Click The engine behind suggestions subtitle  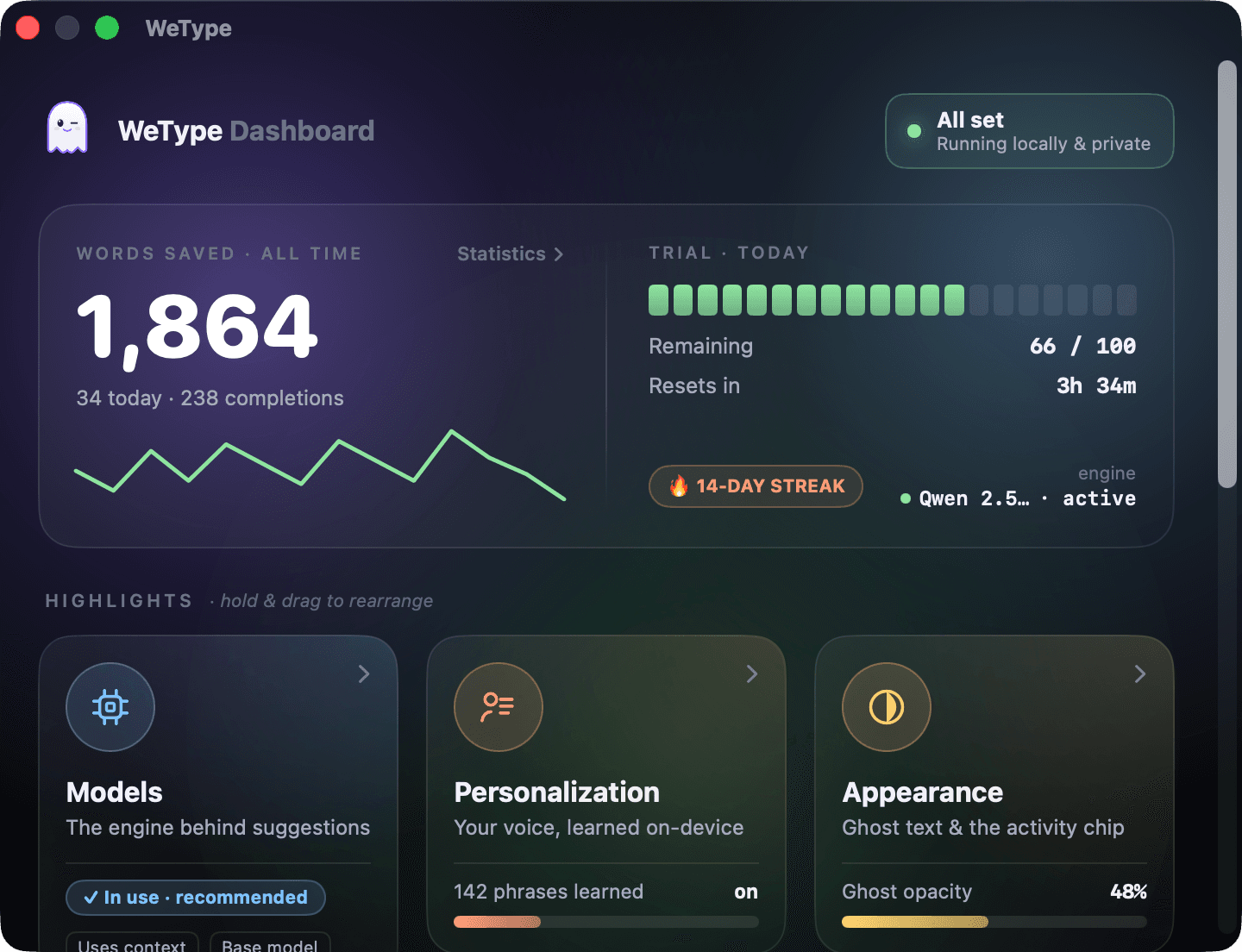[x=218, y=828]
